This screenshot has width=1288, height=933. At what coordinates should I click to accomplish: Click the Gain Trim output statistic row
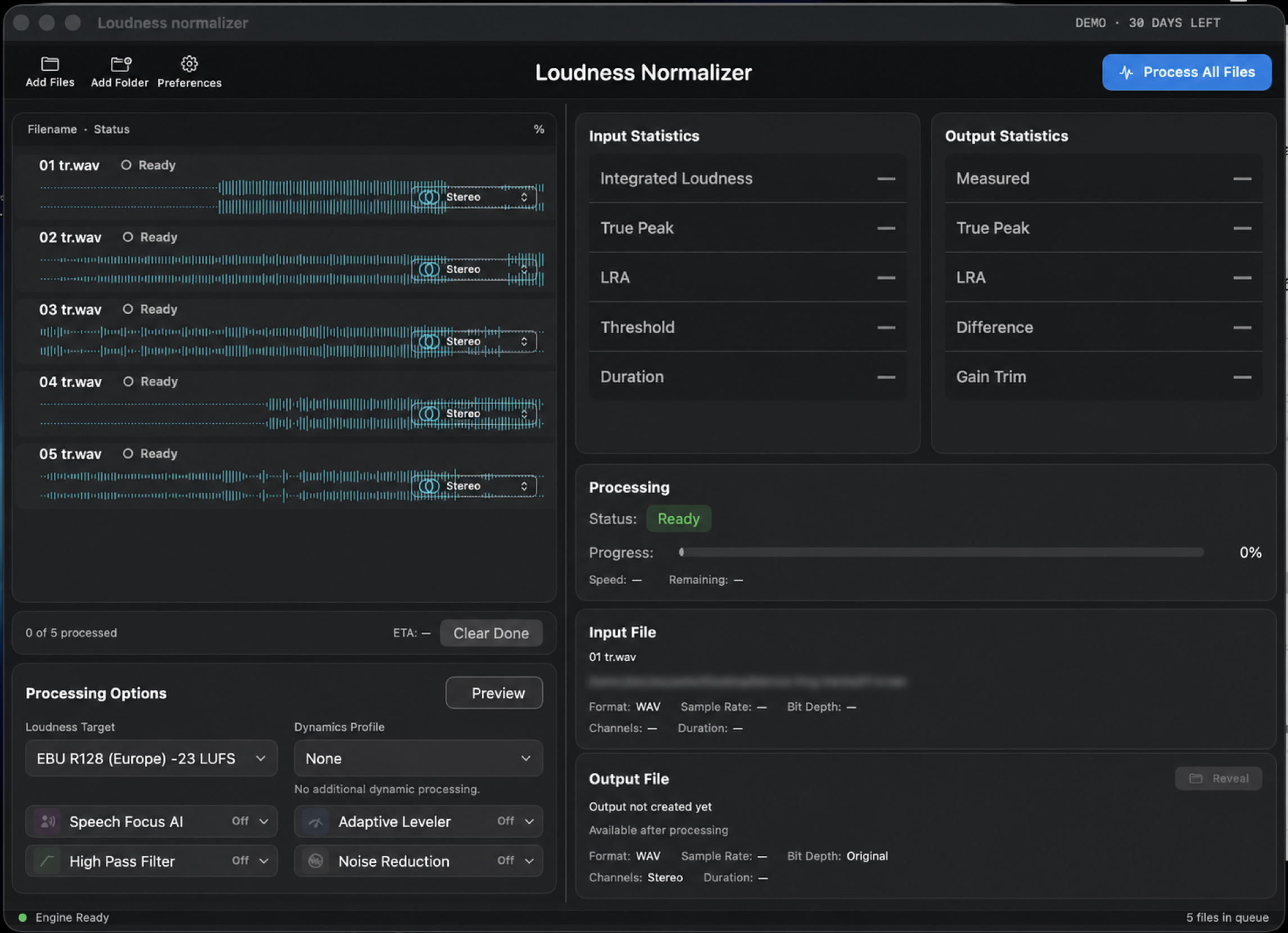tap(1103, 376)
